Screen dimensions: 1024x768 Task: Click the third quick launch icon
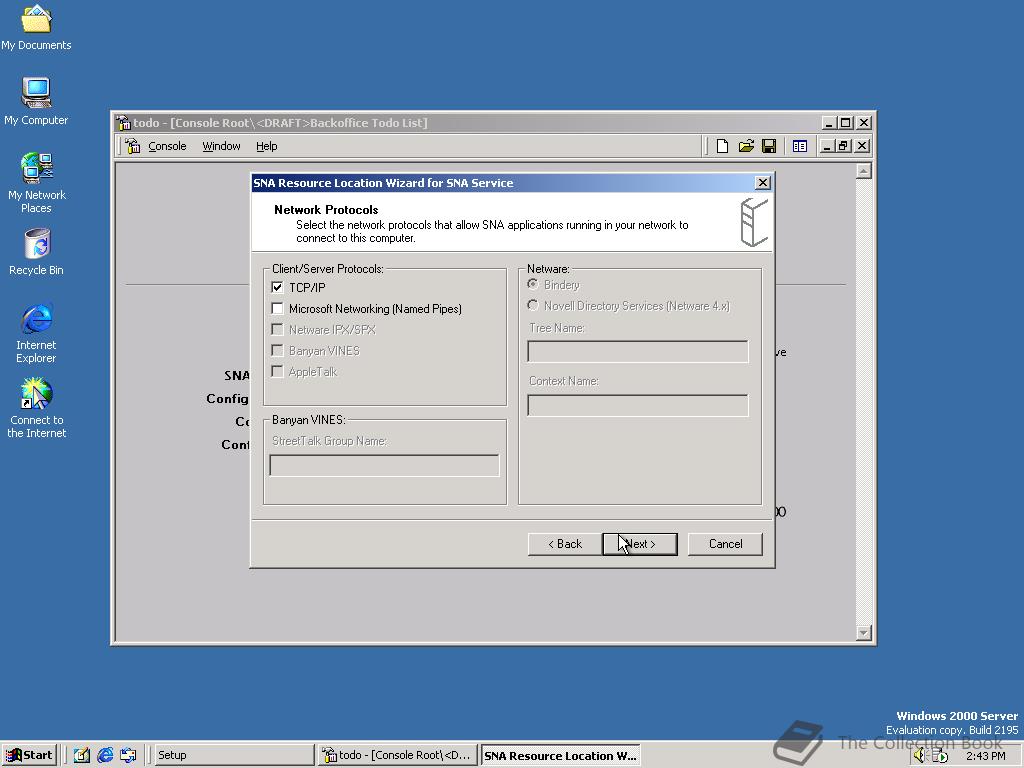(x=128, y=755)
